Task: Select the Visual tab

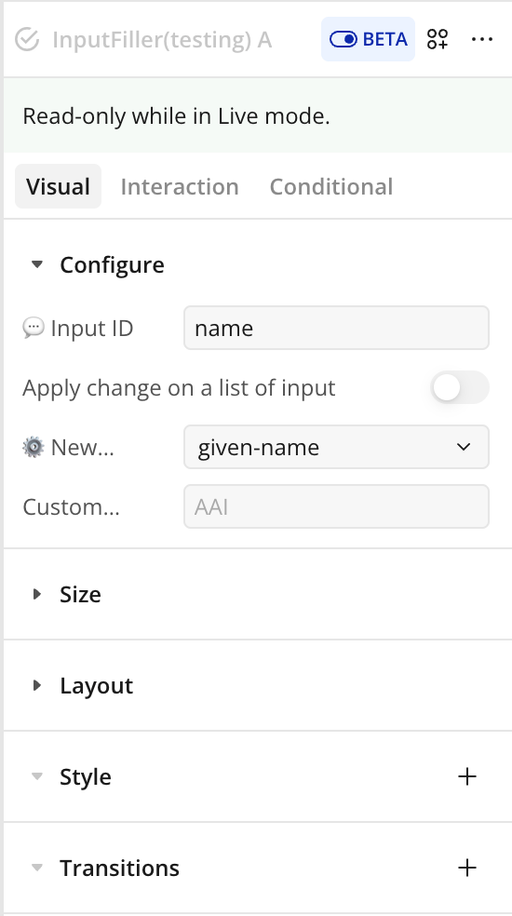Action: click(58, 187)
